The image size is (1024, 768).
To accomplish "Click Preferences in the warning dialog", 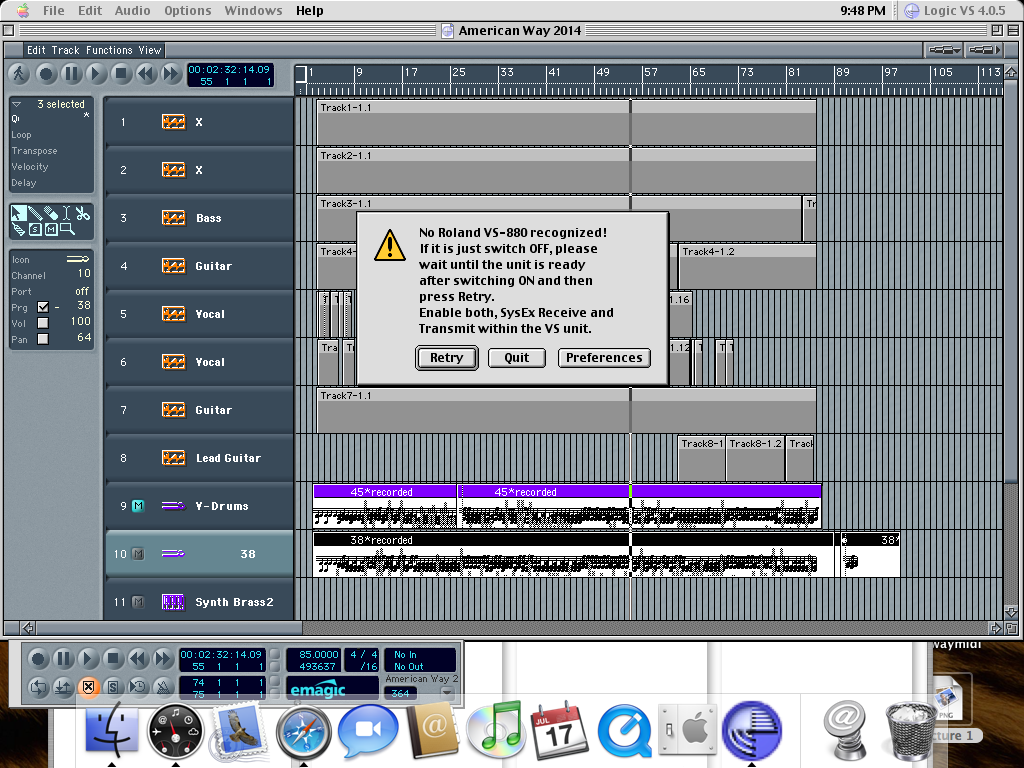I will click(x=604, y=358).
